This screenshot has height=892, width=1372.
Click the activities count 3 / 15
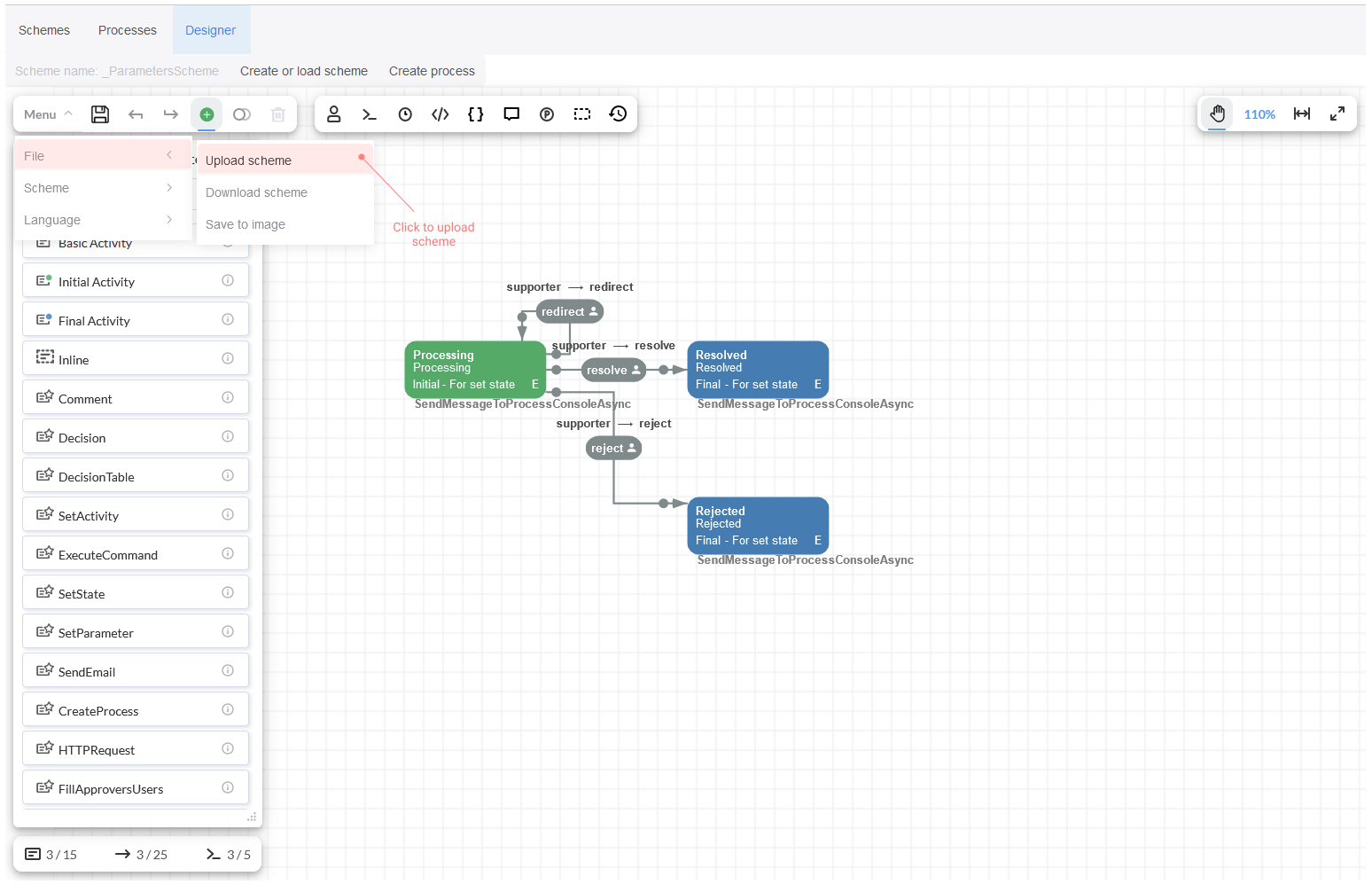point(51,855)
